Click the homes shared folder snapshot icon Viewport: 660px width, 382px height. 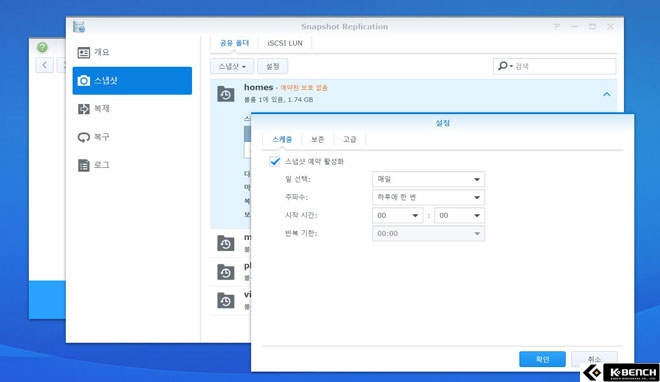226,94
